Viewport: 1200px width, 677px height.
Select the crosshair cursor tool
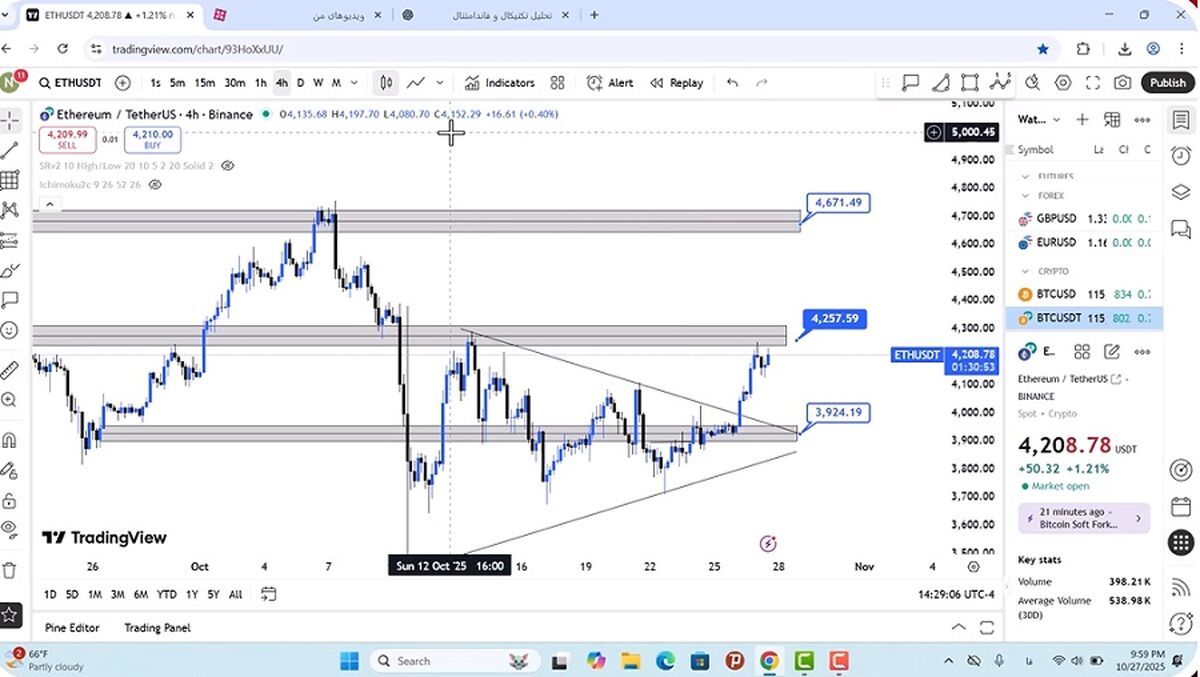10,121
